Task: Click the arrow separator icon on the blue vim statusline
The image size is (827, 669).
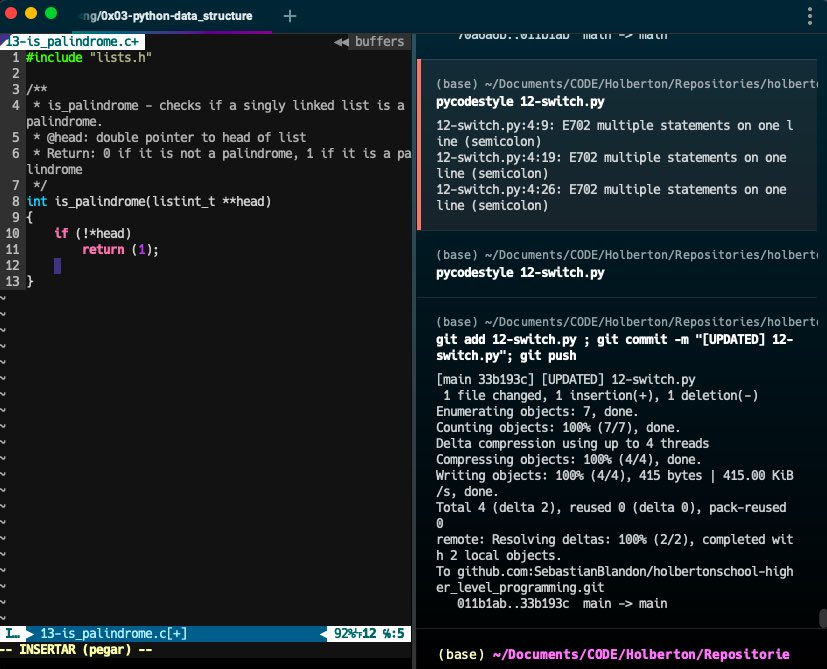Action: [x=26, y=633]
